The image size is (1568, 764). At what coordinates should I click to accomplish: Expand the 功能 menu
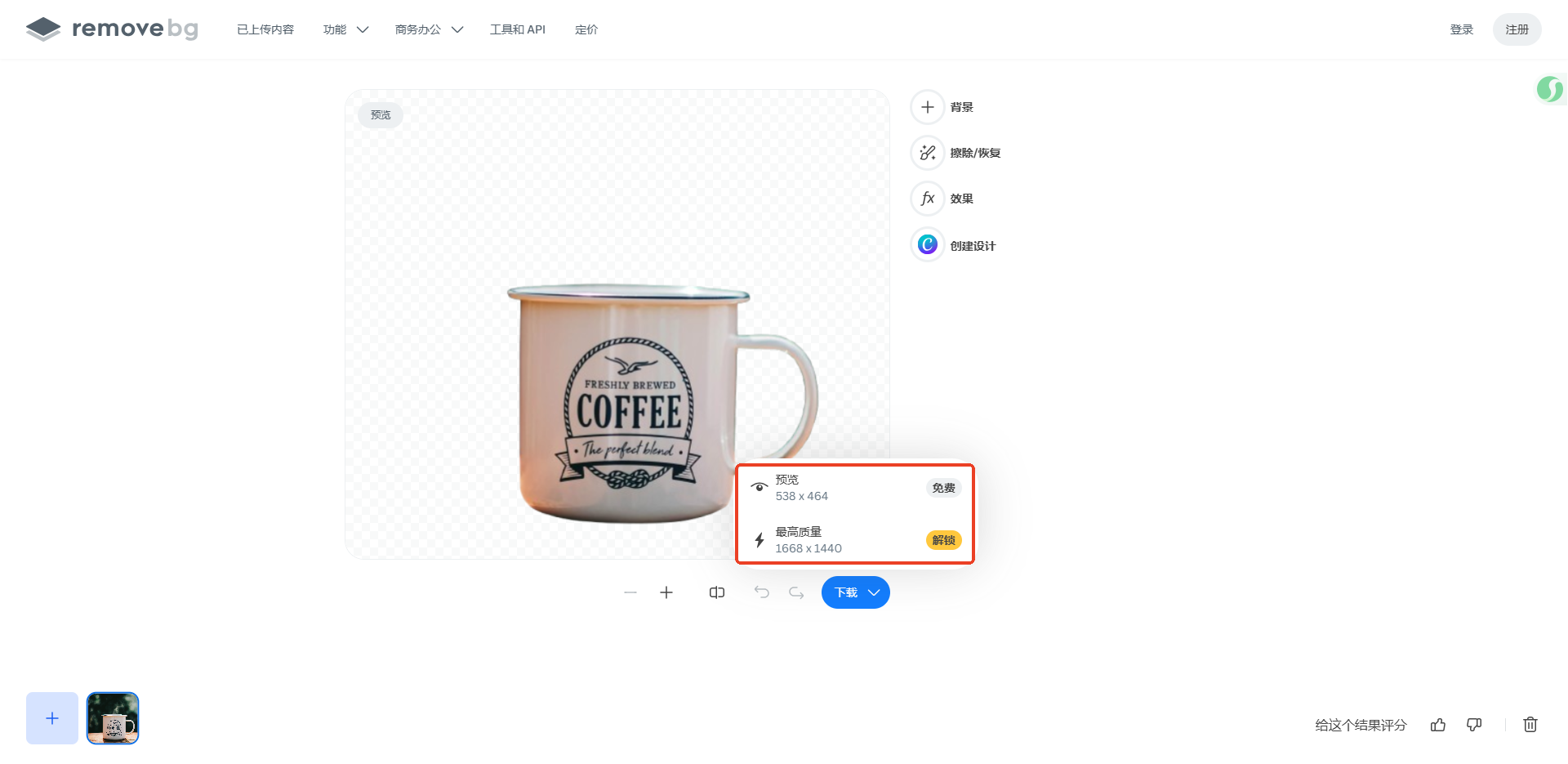[x=345, y=29]
